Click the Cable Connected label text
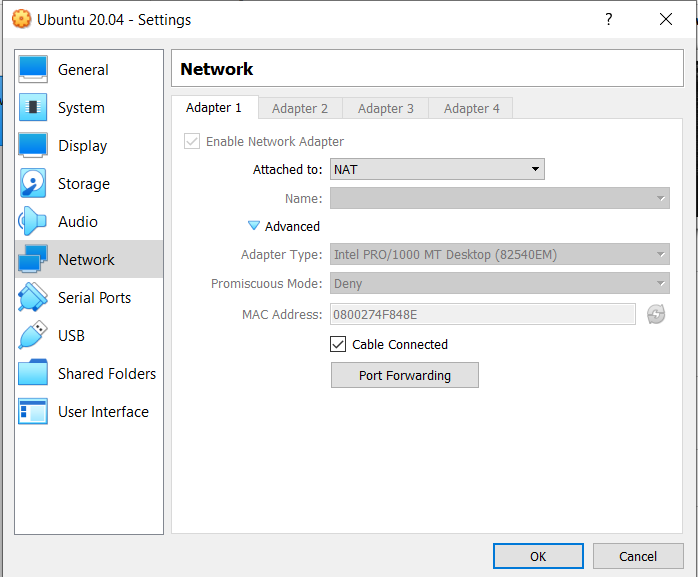This screenshot has width=698, height=577. pos(400,345)
